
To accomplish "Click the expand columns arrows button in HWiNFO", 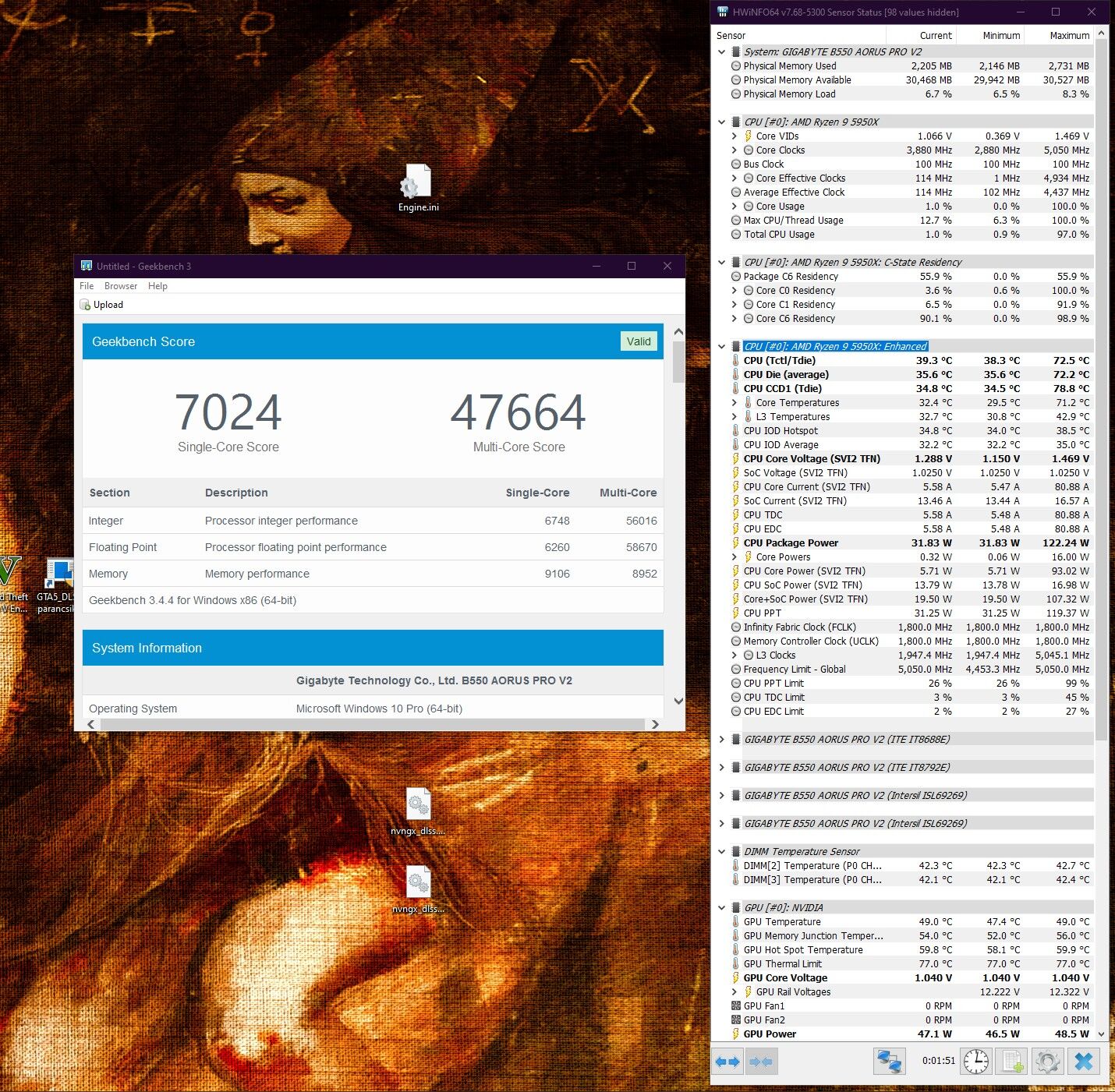I will point(727,1062).
